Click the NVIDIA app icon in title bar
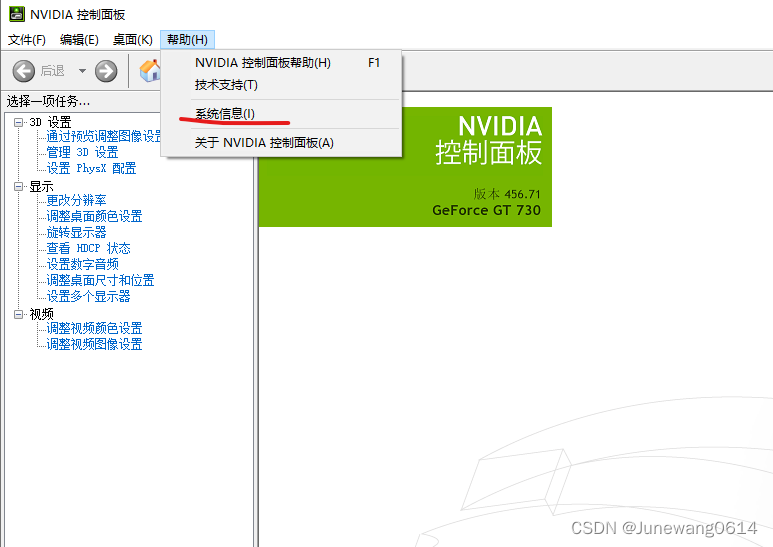This screenshot has height=547, width=773. [x=17, y=14]
